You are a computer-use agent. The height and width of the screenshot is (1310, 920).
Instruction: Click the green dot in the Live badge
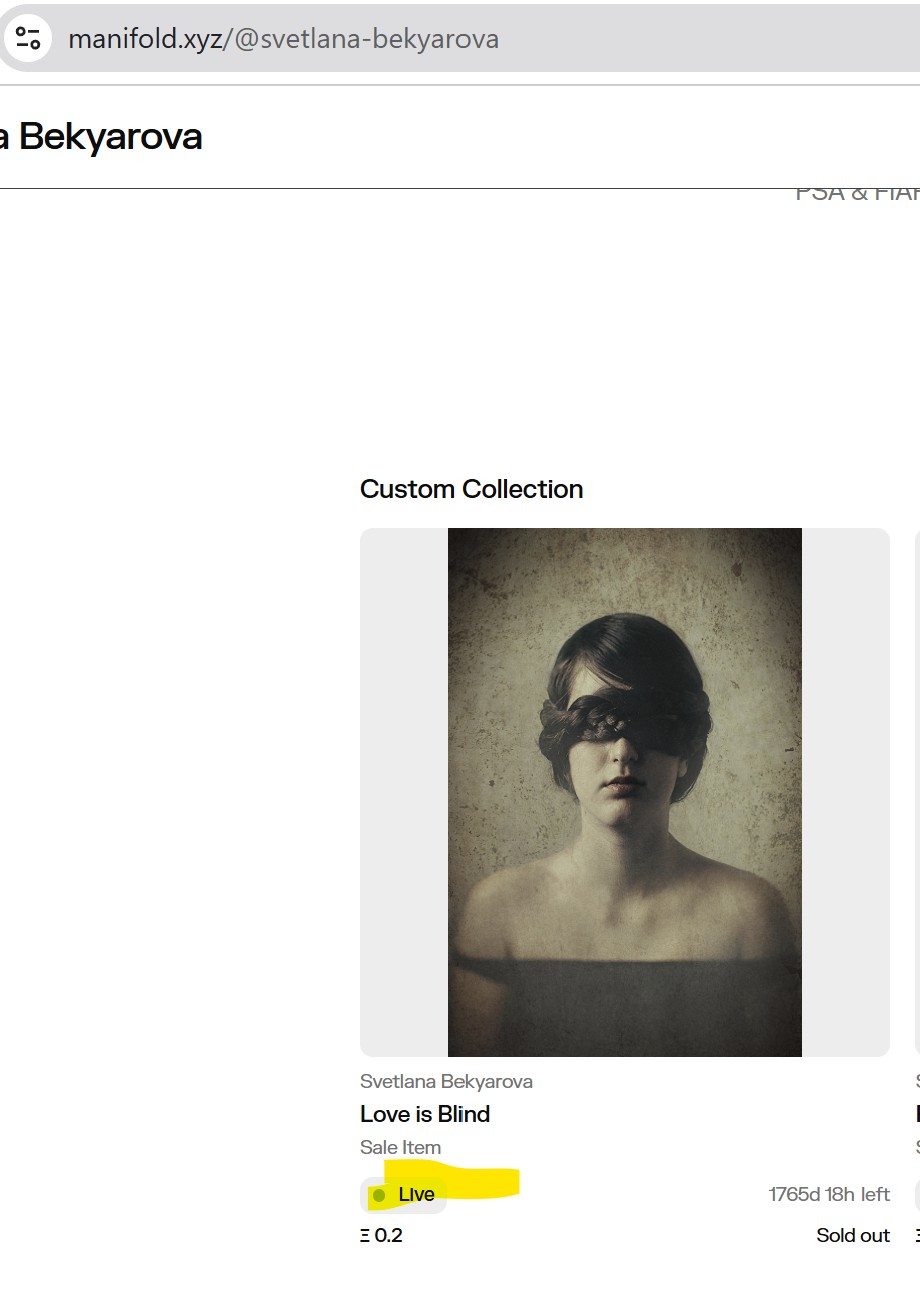pyautogui.click(x=379, y=1195)
